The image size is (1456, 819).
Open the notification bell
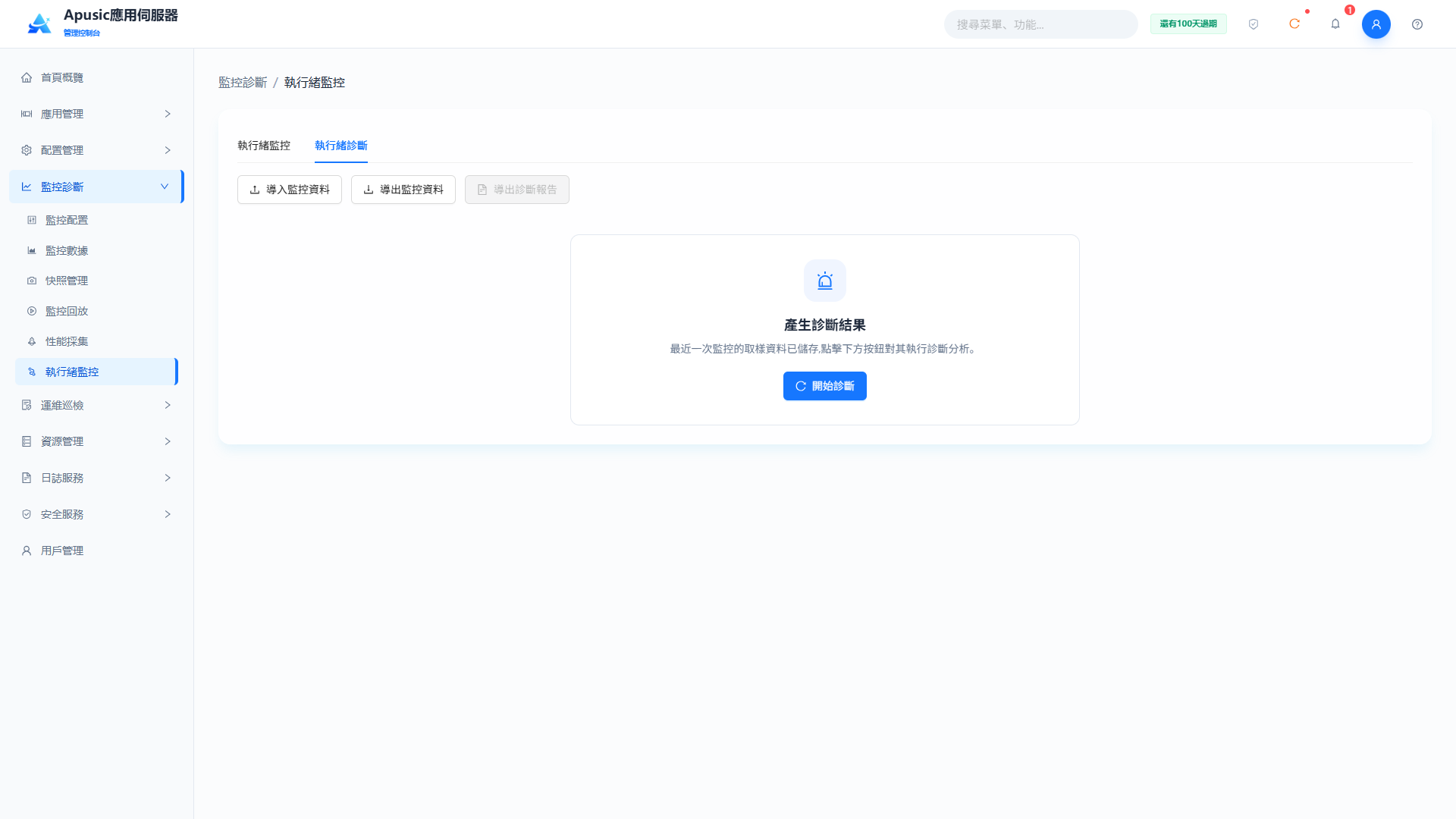(1335, 24)
